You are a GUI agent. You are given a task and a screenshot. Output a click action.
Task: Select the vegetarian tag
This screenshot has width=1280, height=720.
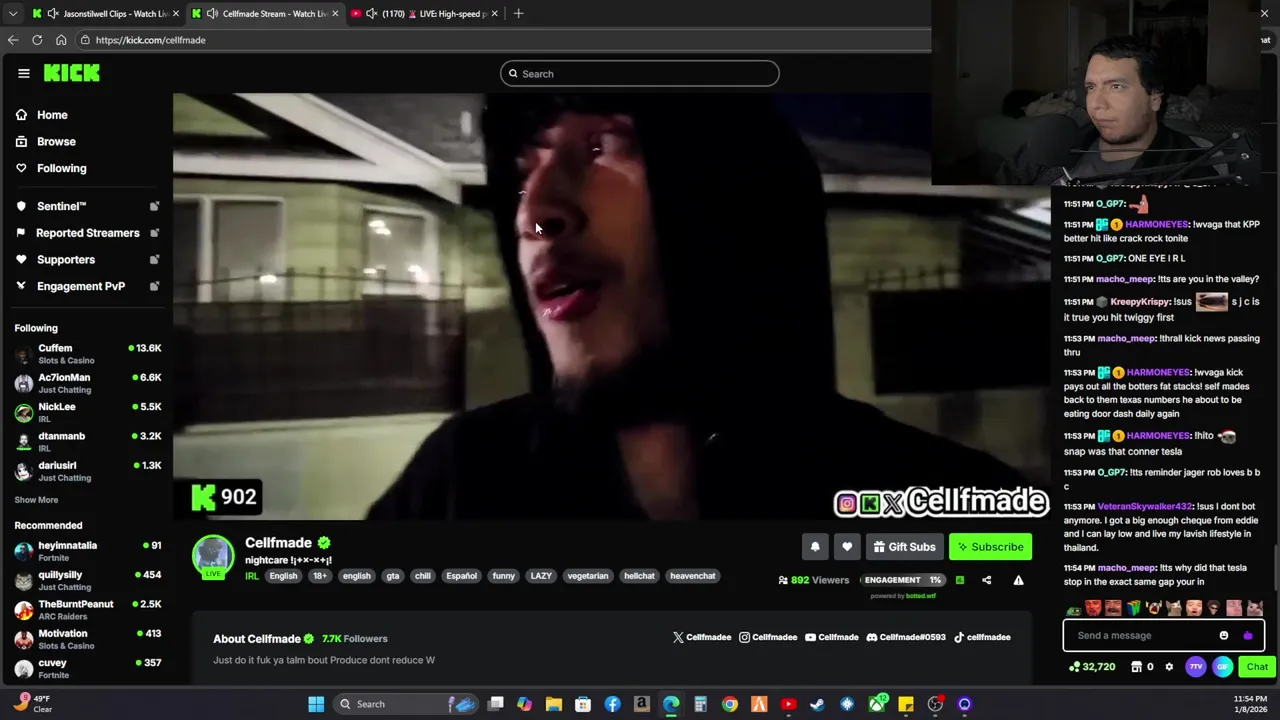pyautogui.click(x=588, y=576)
